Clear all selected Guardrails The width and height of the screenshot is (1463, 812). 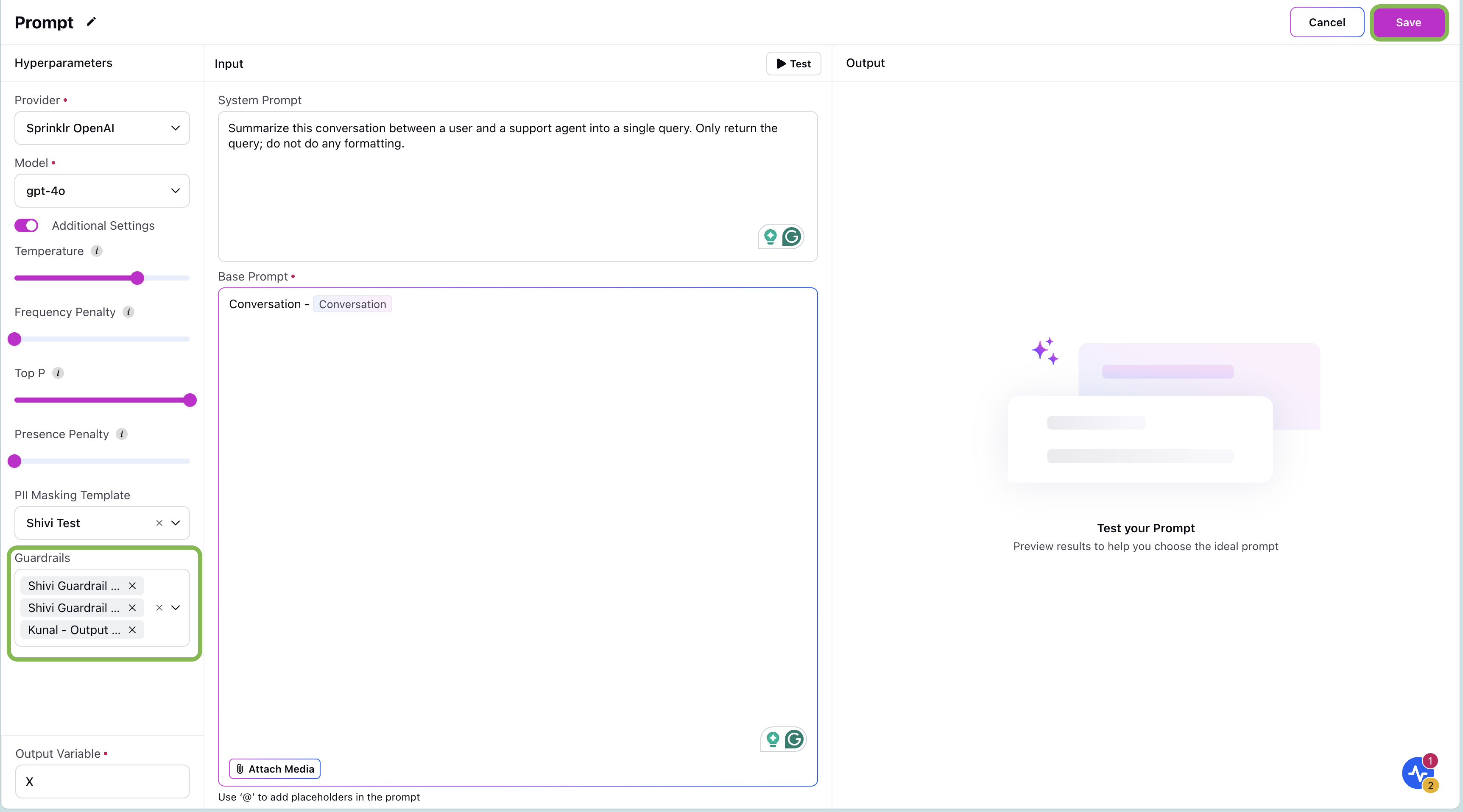point(159,608)
